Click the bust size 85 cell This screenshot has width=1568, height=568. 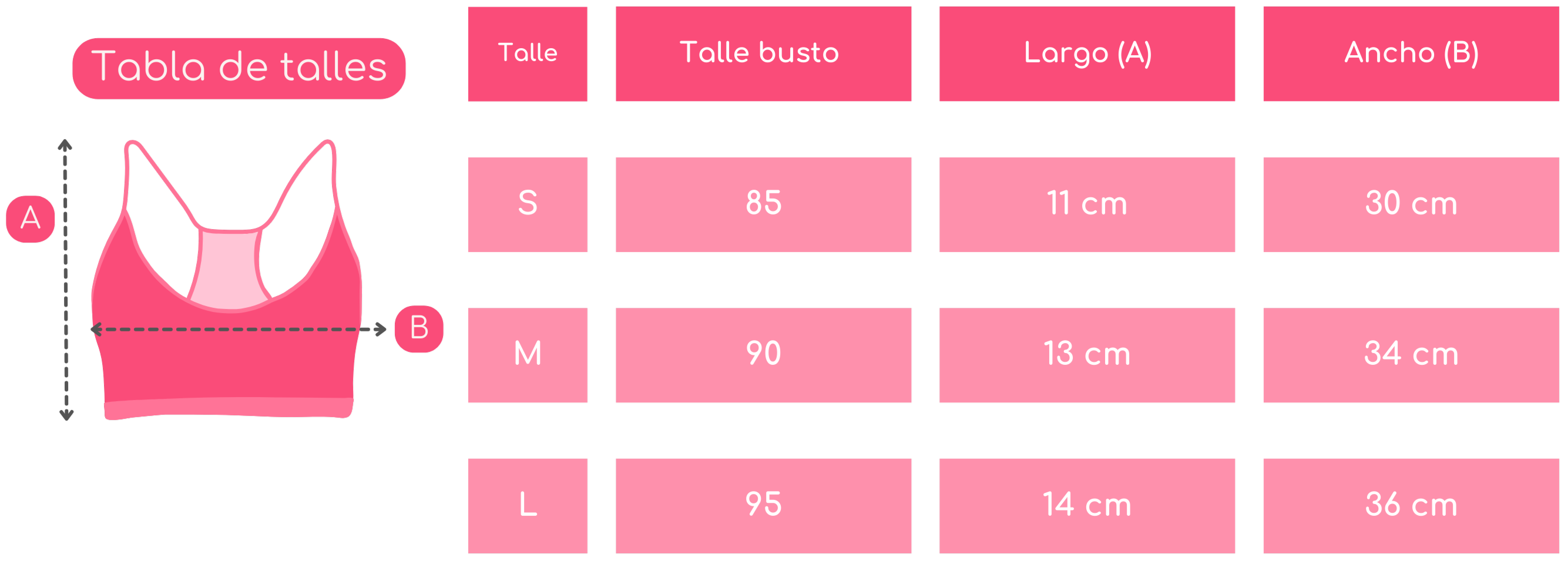763,204
